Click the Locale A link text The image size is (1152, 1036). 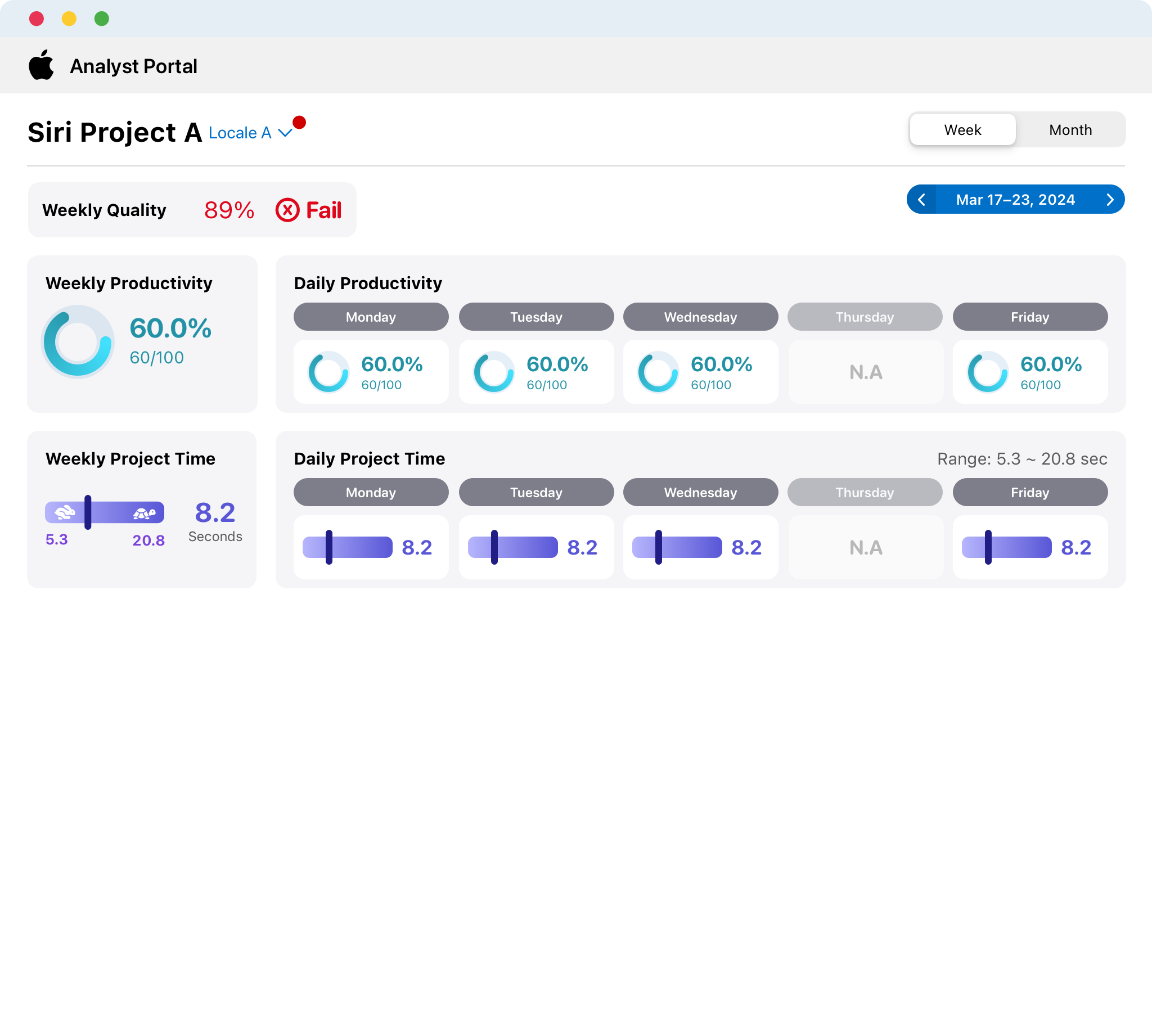click(240, 133)
